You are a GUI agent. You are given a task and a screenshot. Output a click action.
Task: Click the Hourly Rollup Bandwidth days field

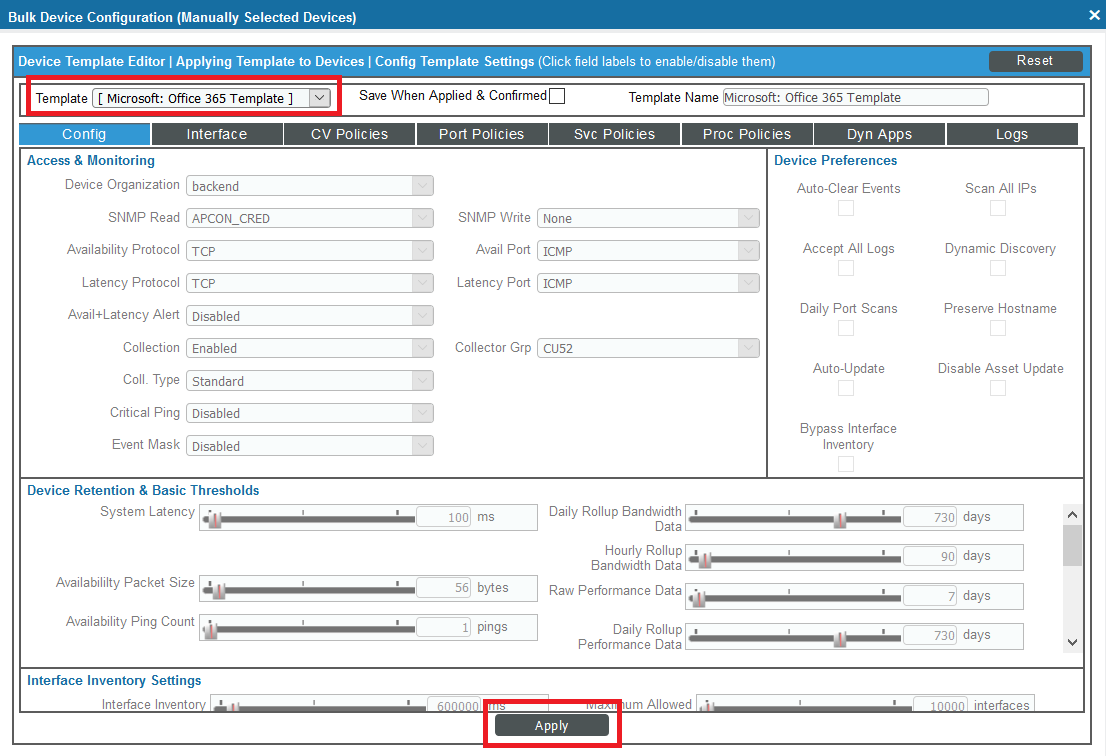[x=930, y=556]
